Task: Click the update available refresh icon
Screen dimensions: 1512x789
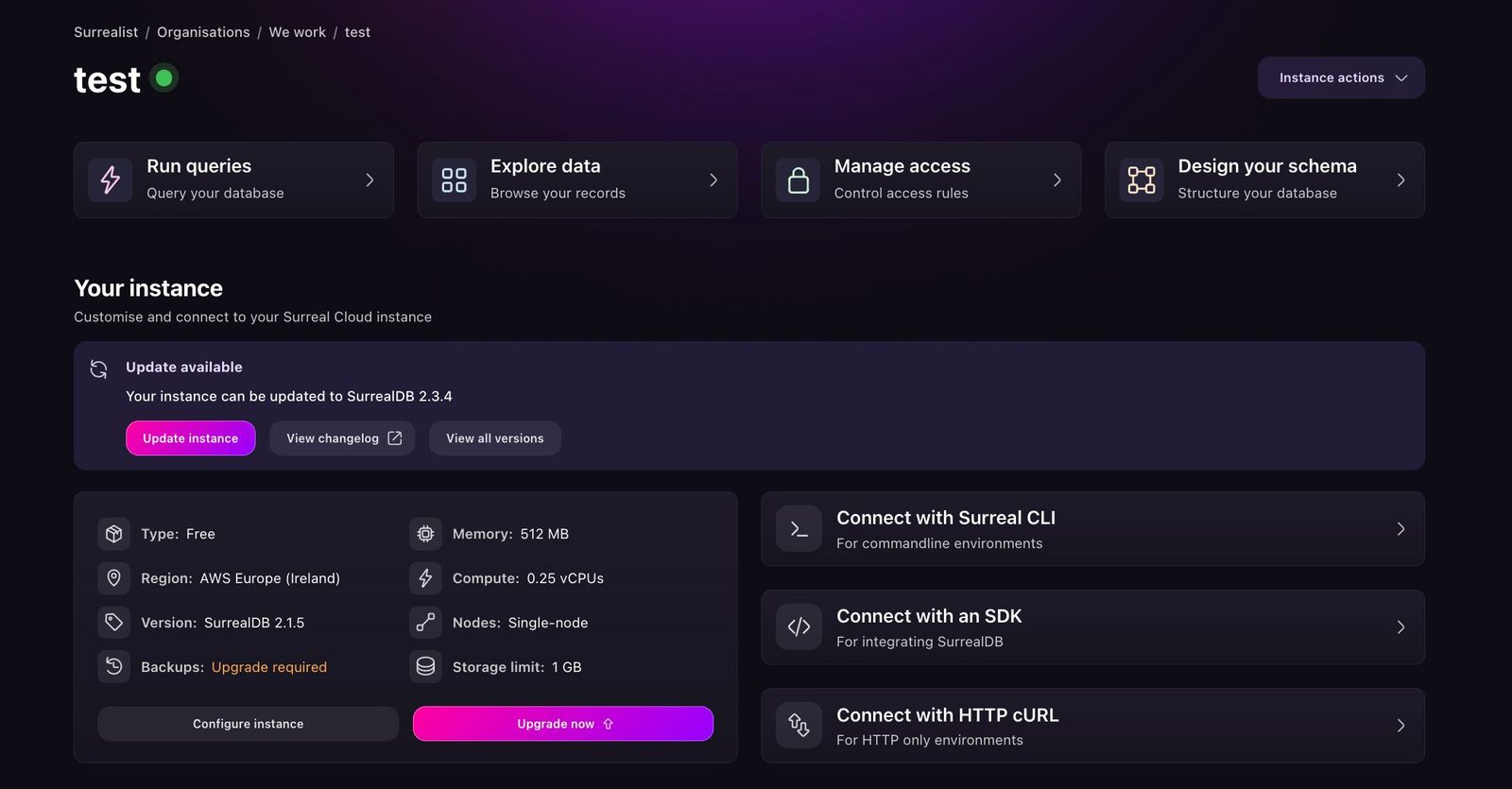Action: (98, 369)
